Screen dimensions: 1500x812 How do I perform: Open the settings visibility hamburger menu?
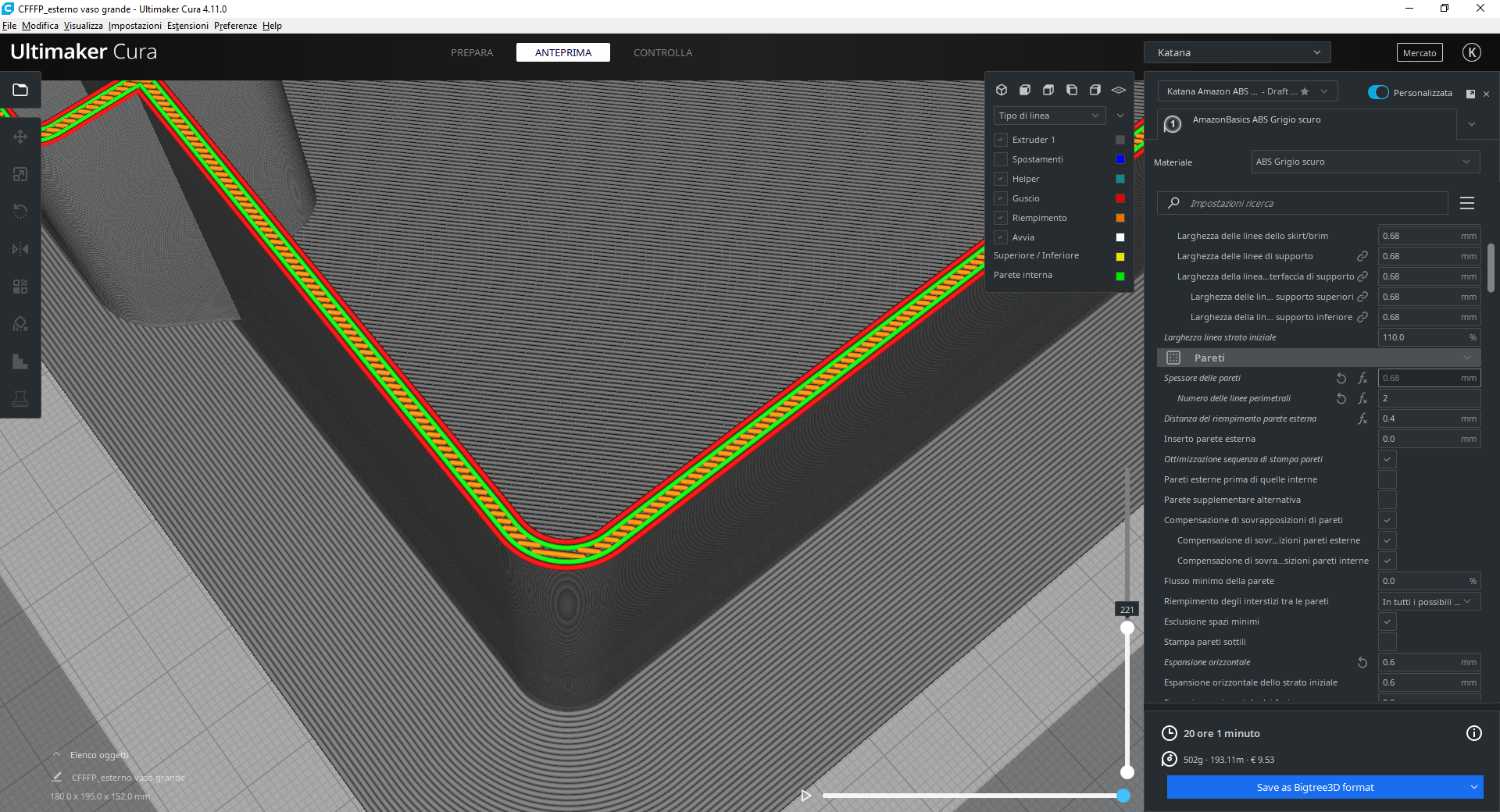[1467, 203]
